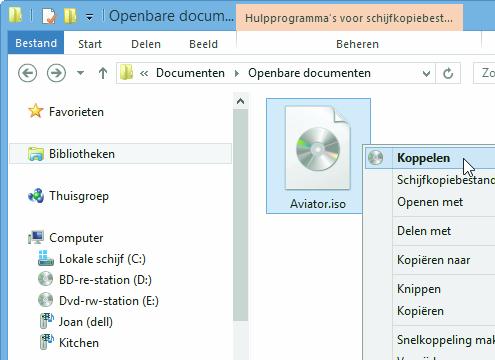The image size is (495, 360).
Task: Select Favorieten in the navigation pane
Action: pos(76,112)
